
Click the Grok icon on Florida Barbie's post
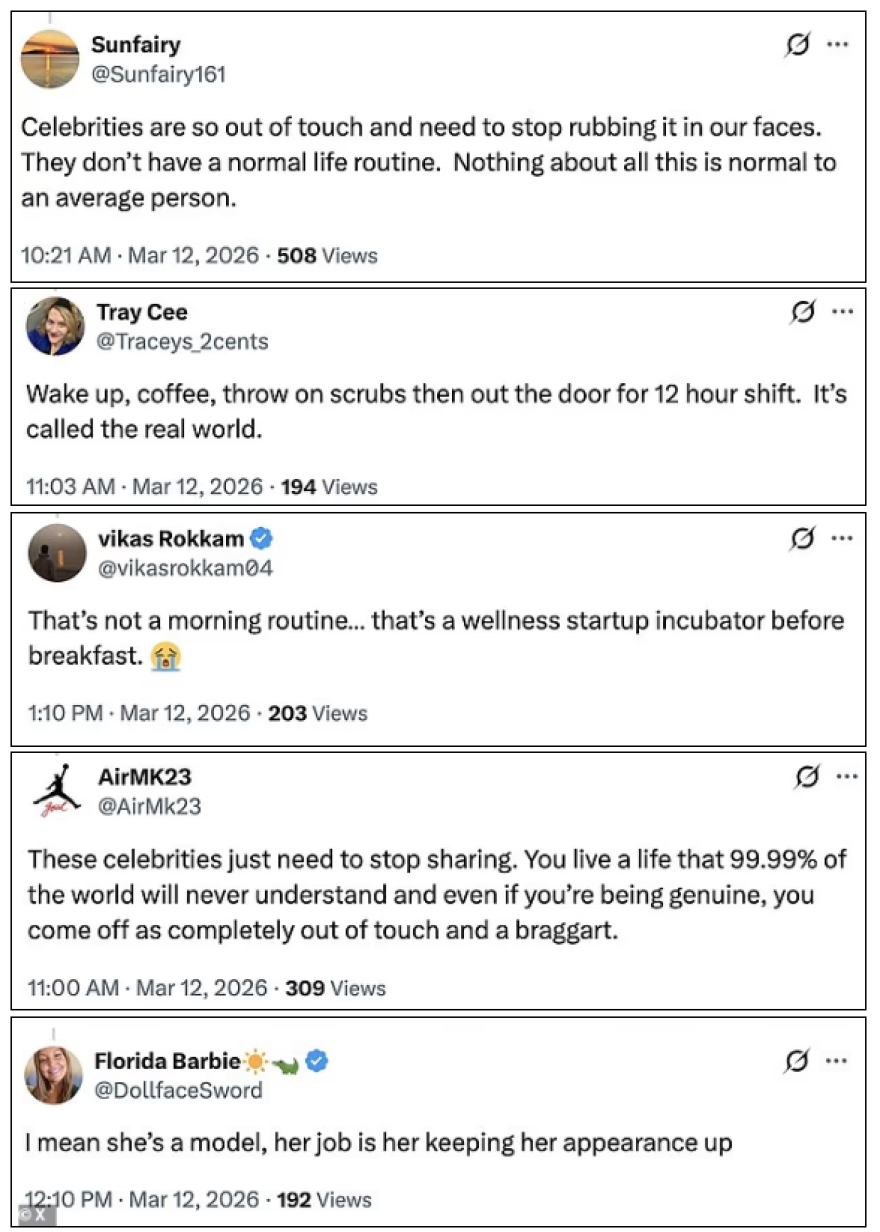(797, 1061)
